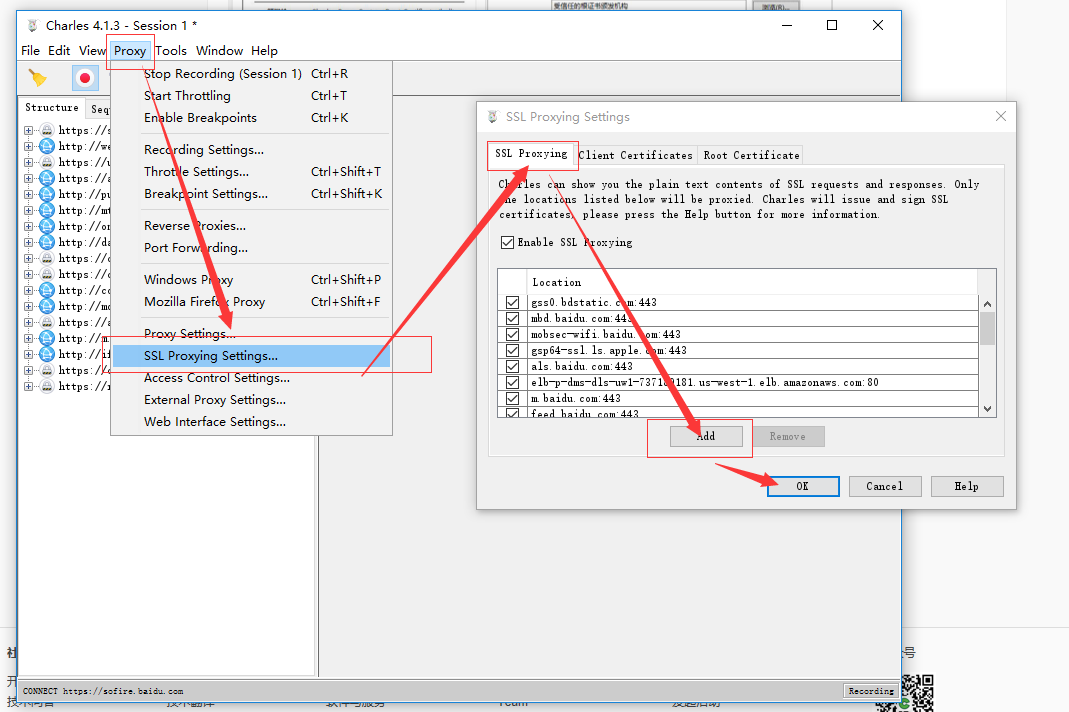The width and height of the screenshot is (1069, 712).
Task: Choose SSL Proxying Settings menu entry
Action: [251, 355]
